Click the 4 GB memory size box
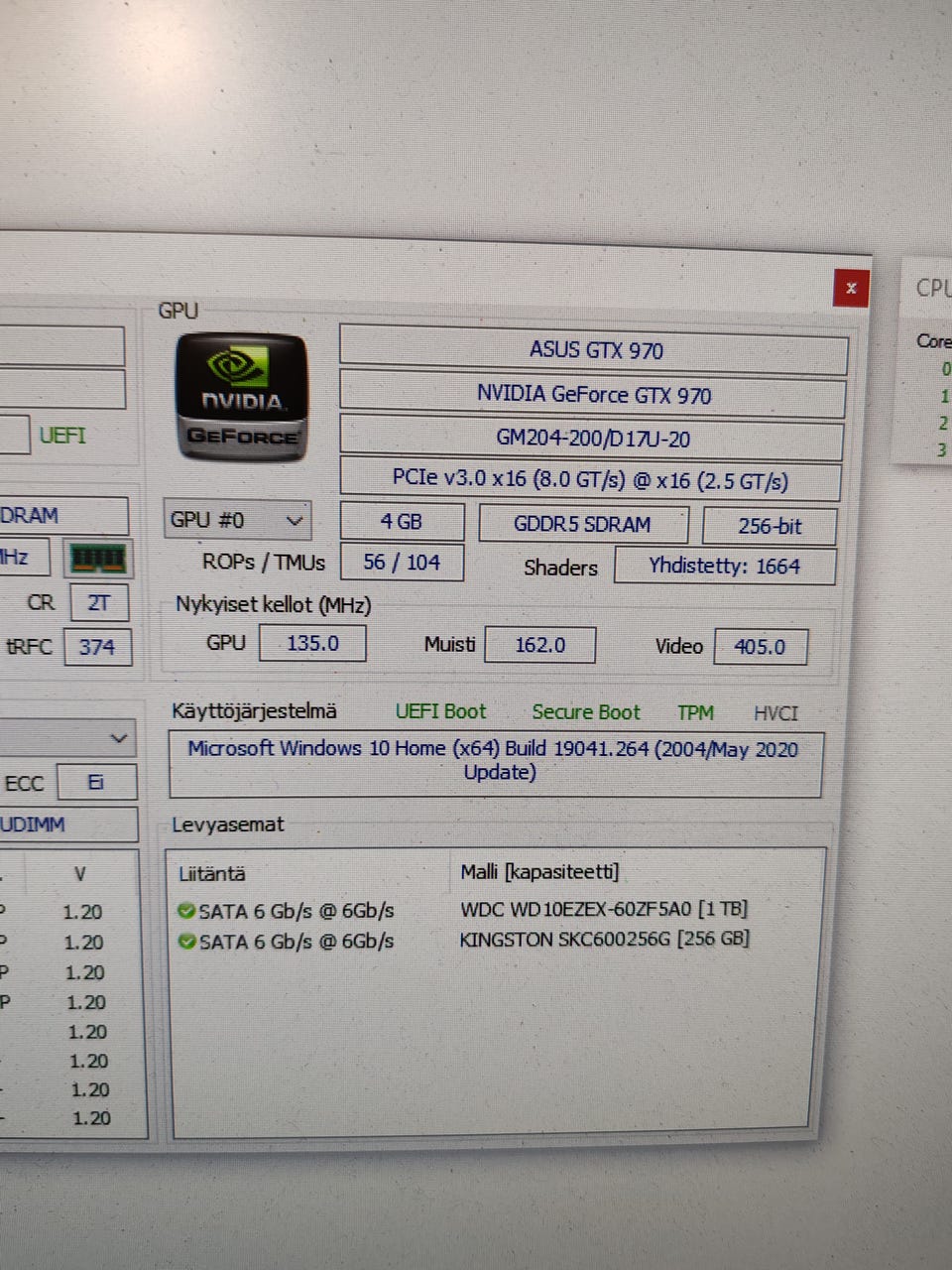952x1270 pixels. [402, 521]
